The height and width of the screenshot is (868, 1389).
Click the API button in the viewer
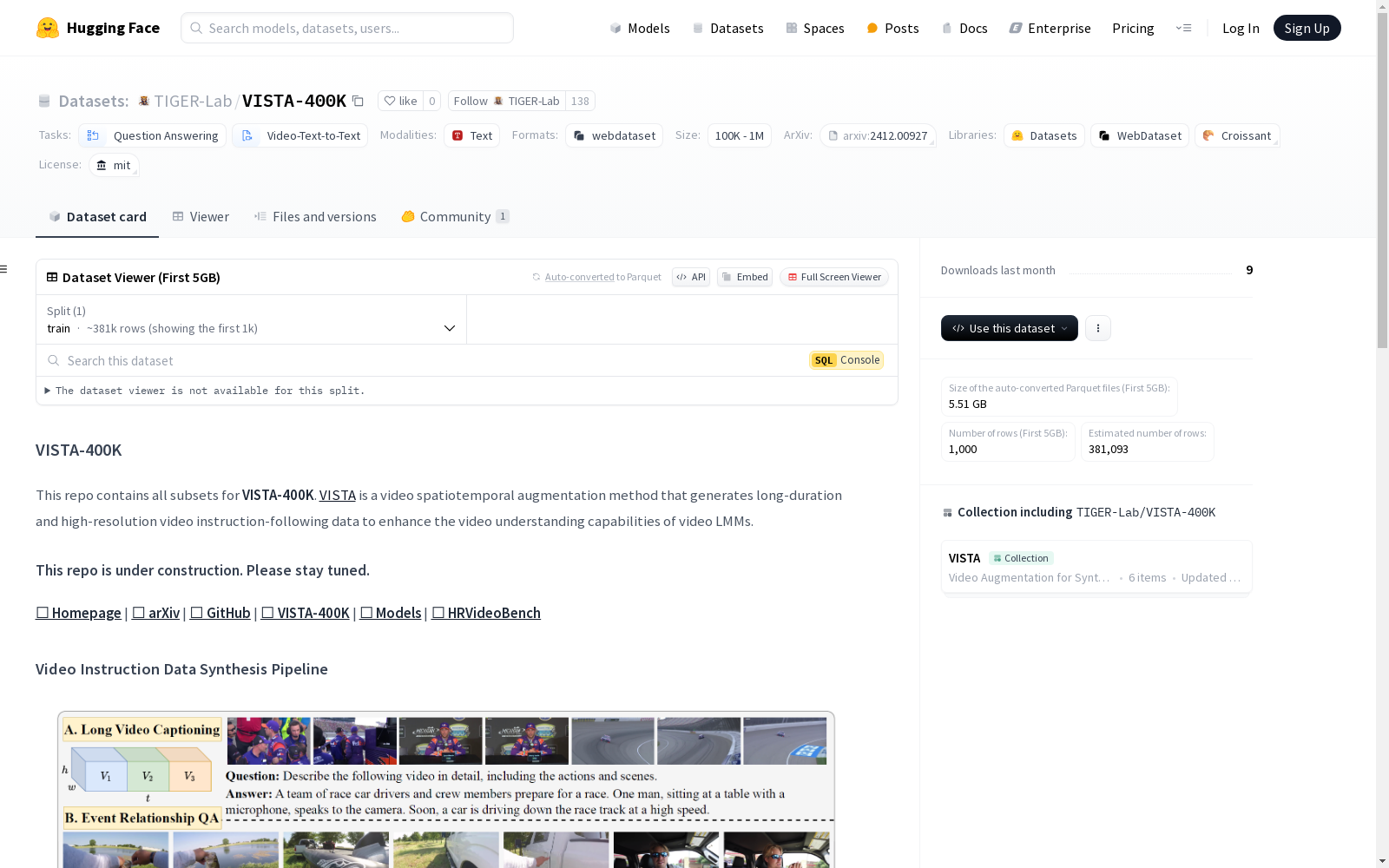(x=691, y=277)
